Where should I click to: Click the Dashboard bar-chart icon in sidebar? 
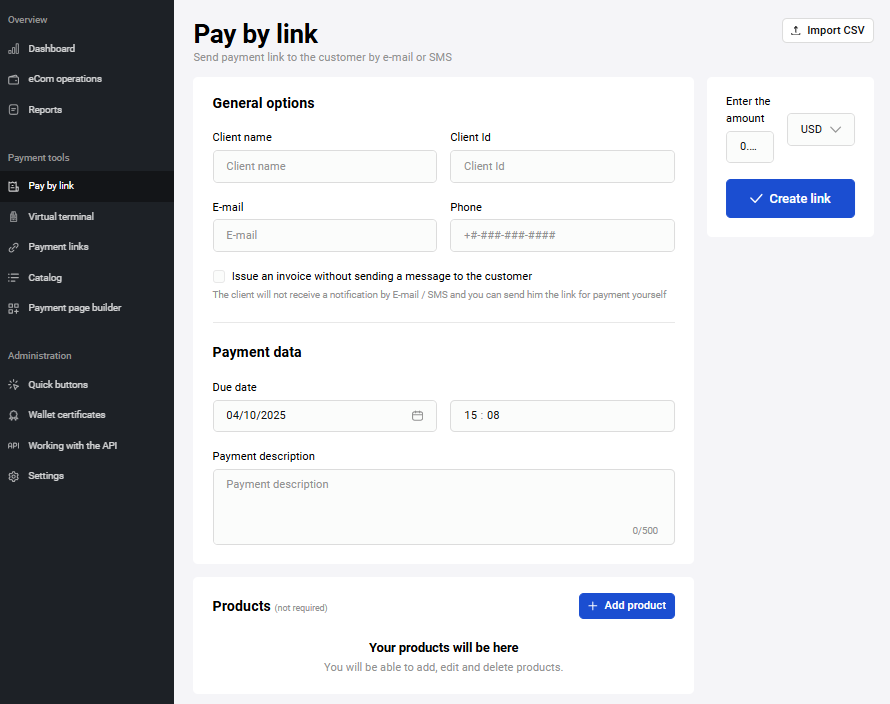click(13, 49)
